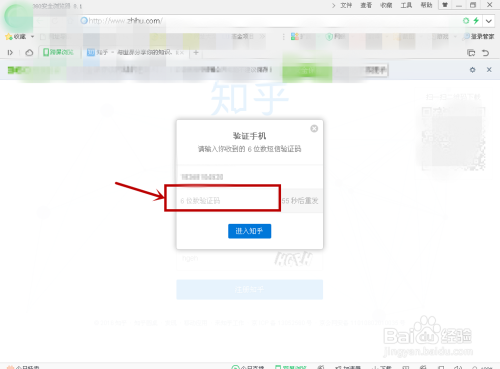500x369 pixels.
Task: Click the 进入知乎 button
Action: [250, 231]
